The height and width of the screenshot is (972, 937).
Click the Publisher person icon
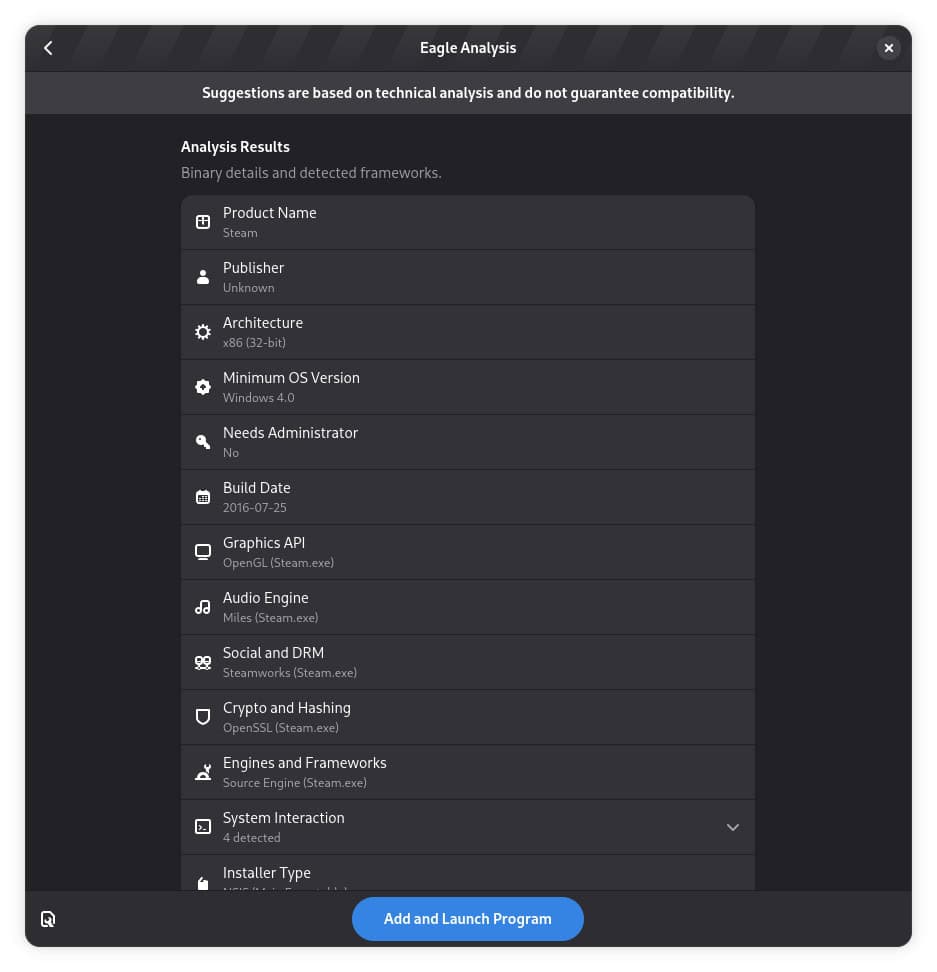[203, 277]
